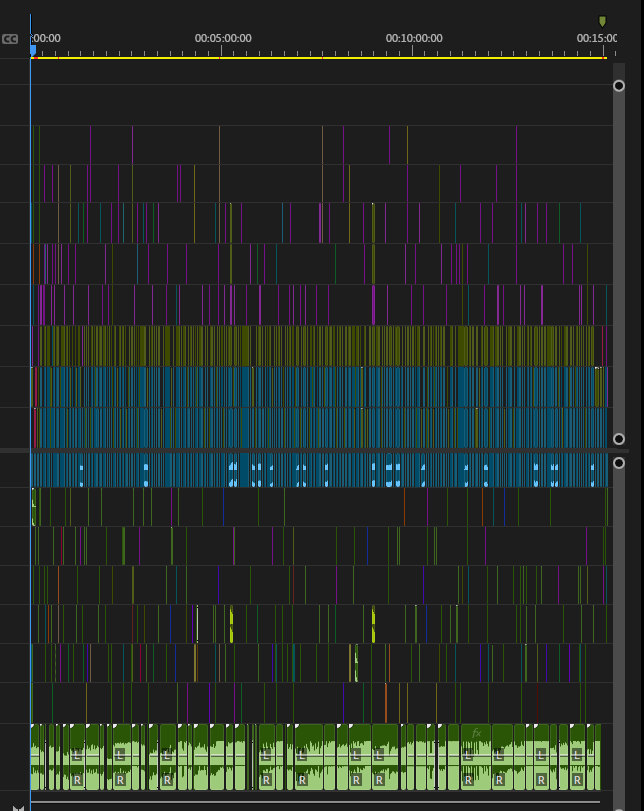The image size is (644, 811).
Task: Jump to 00:05:00:00 on the time ruler
Action: click(x=223, y=38)
